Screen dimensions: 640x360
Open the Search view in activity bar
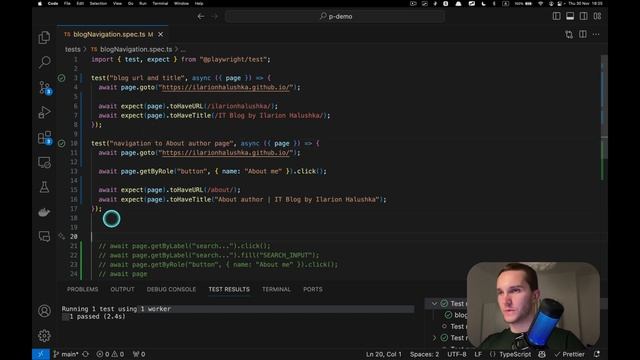click(44, 62)
